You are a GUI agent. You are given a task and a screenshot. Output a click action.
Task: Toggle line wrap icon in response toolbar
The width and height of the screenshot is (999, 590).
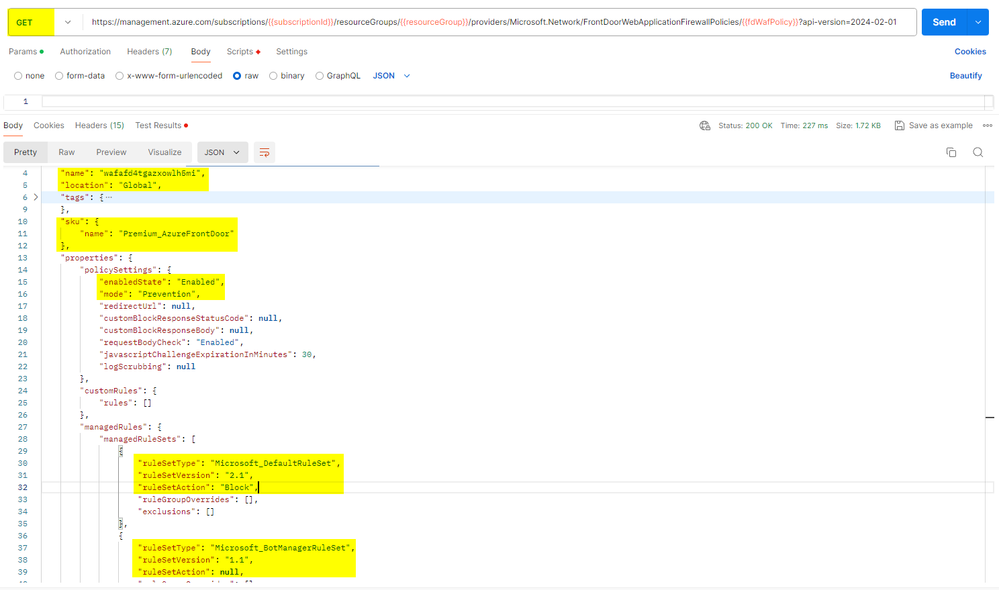(x=264, y=152)
